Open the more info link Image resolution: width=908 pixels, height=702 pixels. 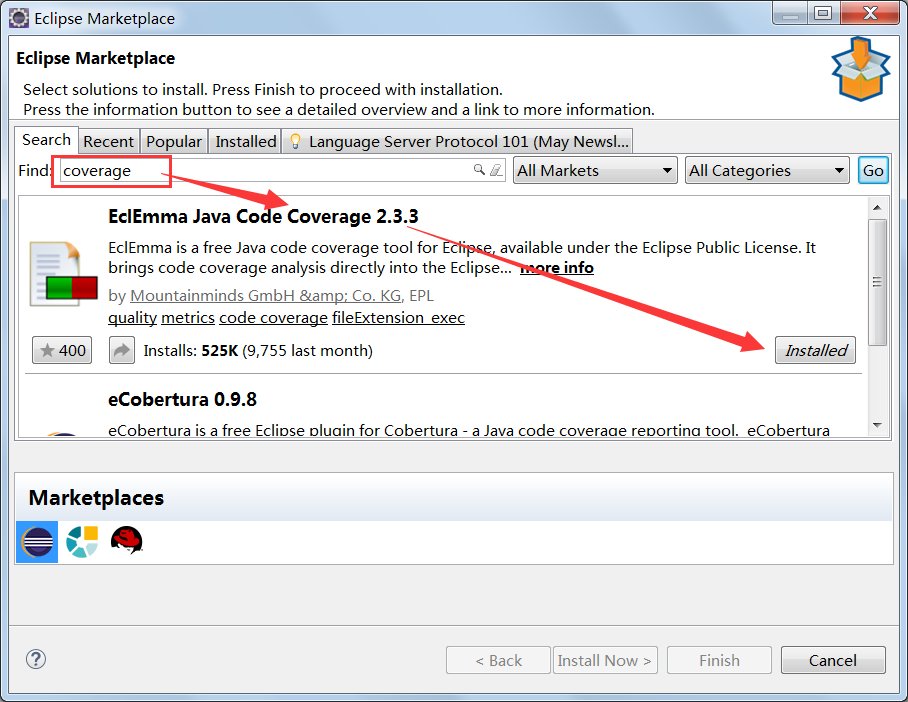(x=556, y=268)
